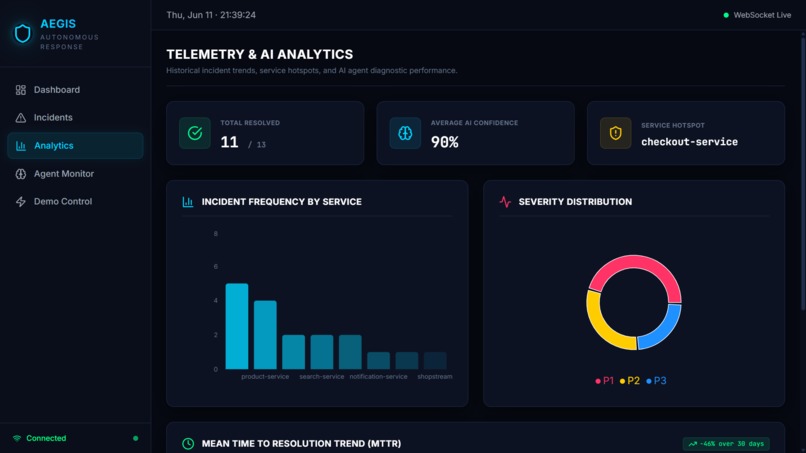Screen dimensions: 806x453
Task: Click the wifi icon next to Connected
Action: pos(17,438)
